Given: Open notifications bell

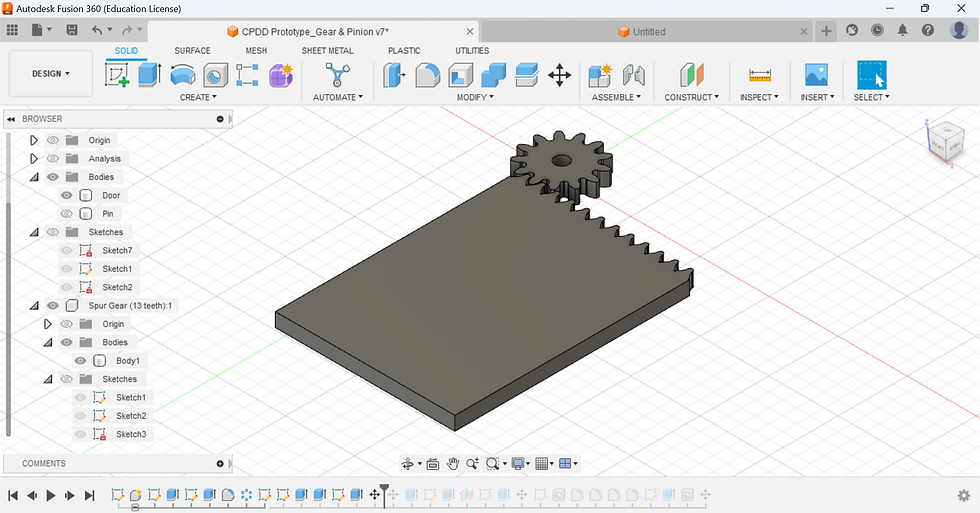Looking at the screenshot, I should click(902, 30).
